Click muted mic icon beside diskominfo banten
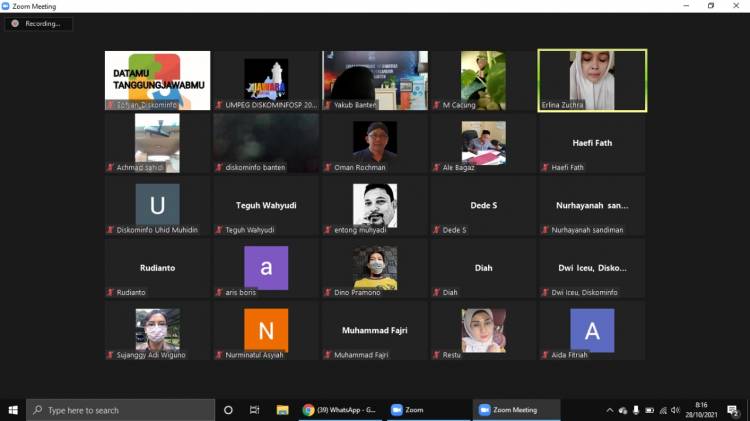The image size is (750, 421). [219, 167]
